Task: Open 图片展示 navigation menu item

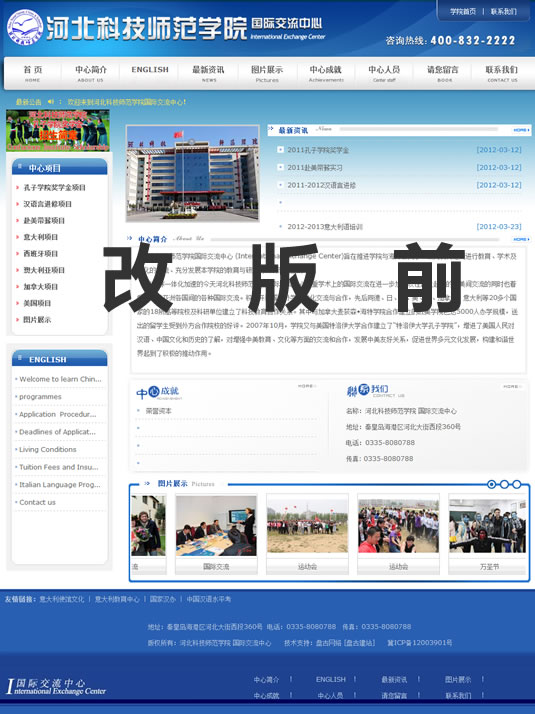Action: 267,73
